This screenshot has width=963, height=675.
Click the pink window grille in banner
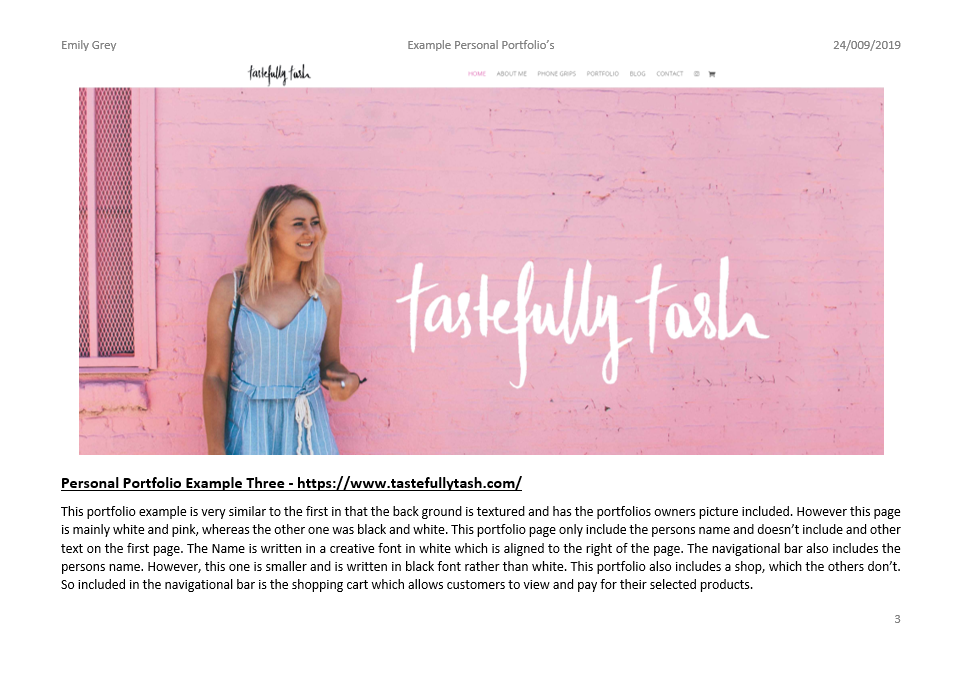coord(114,222)
